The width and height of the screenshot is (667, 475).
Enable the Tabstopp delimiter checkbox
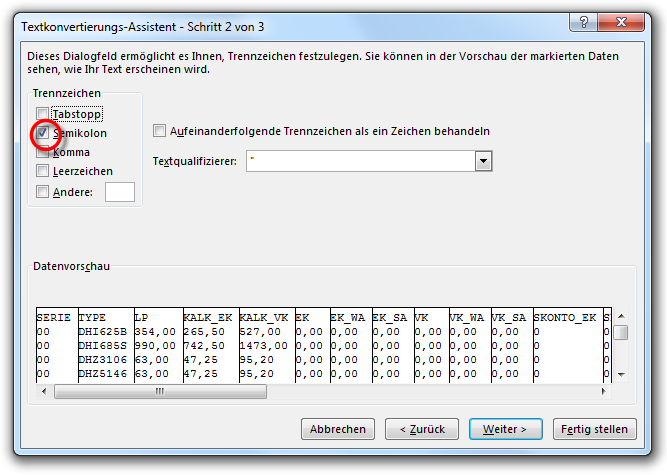(42, 114)
